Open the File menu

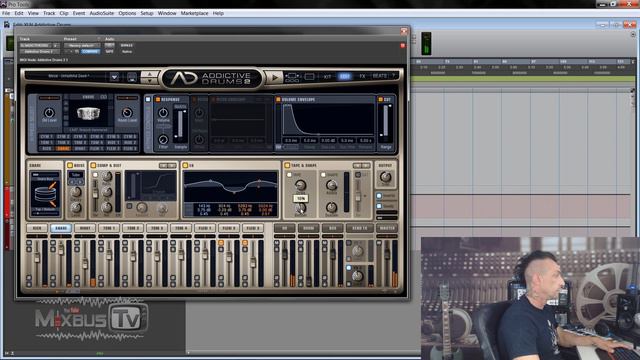tap(6, 13)
